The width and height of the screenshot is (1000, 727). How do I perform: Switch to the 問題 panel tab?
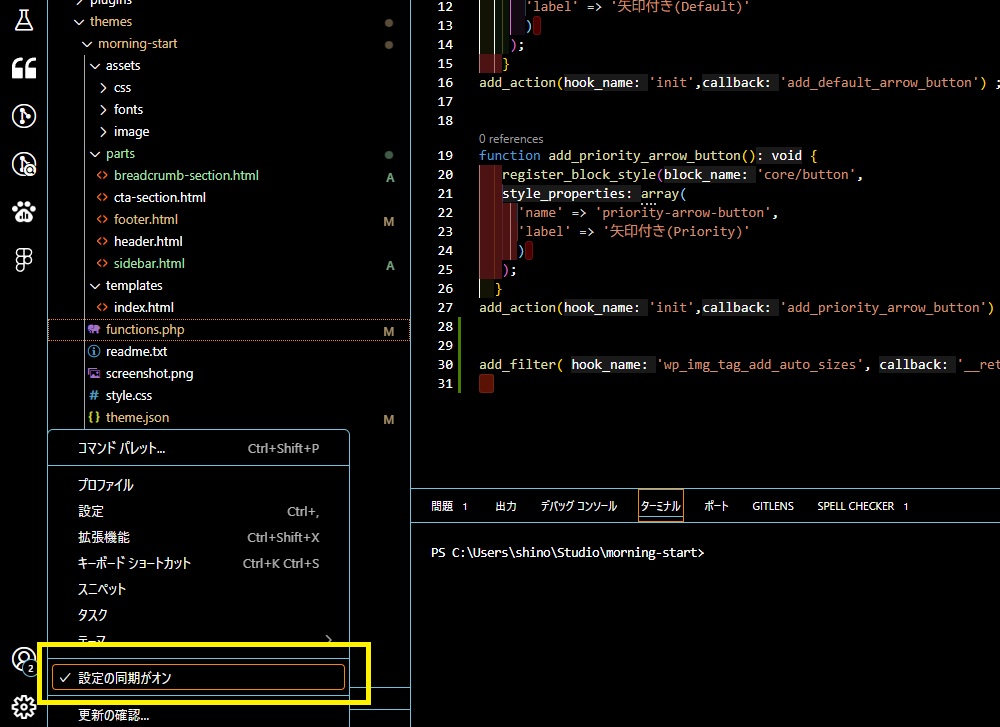(449, 506)
